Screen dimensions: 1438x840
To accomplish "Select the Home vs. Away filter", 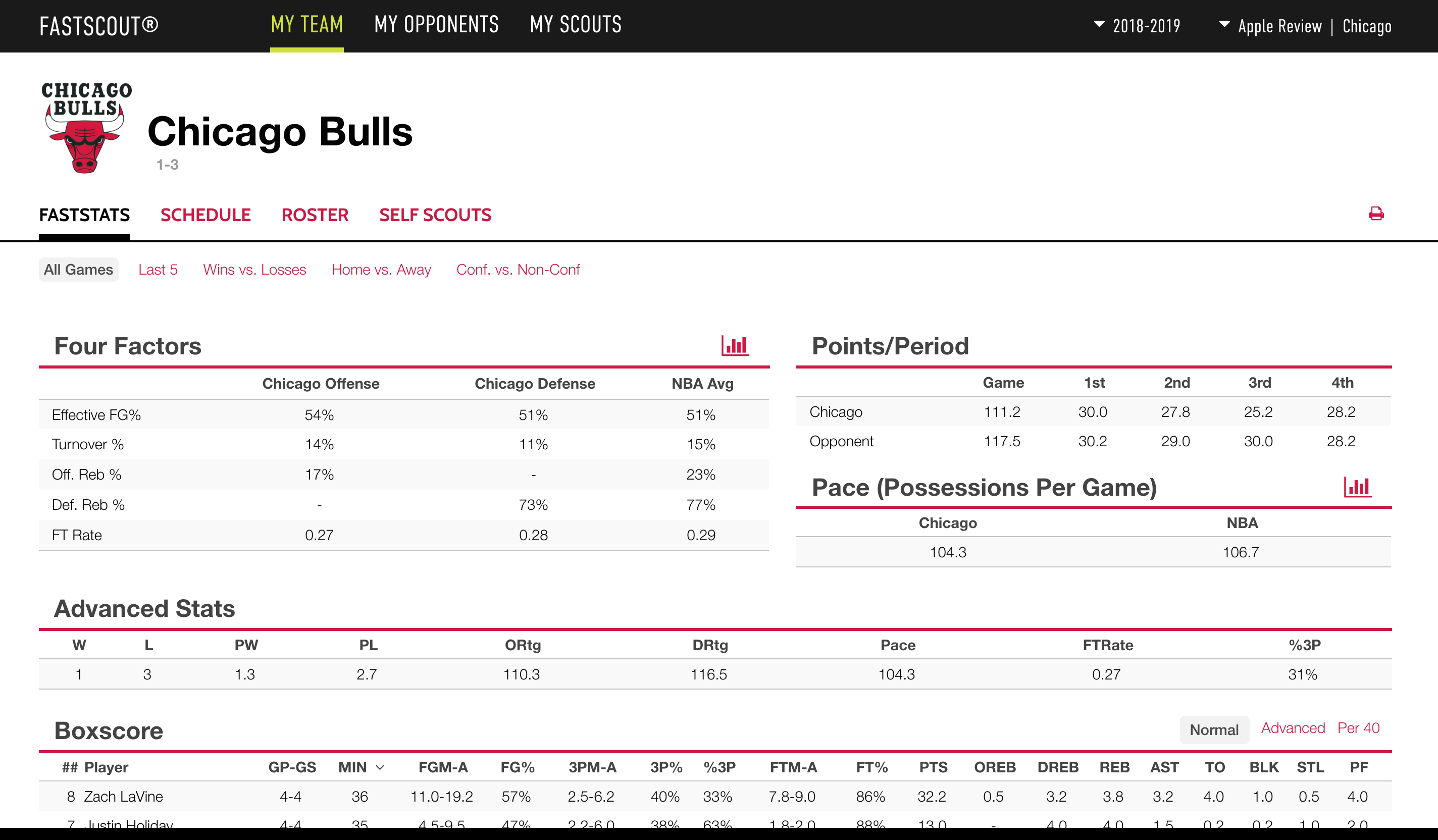I will point(381,268).
